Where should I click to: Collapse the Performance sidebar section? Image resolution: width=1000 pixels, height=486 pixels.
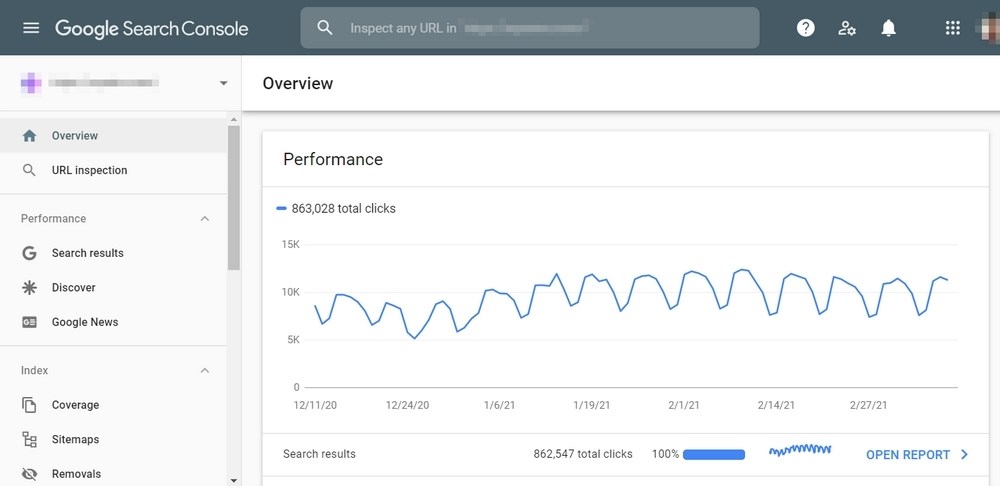[x=205, y=219]
